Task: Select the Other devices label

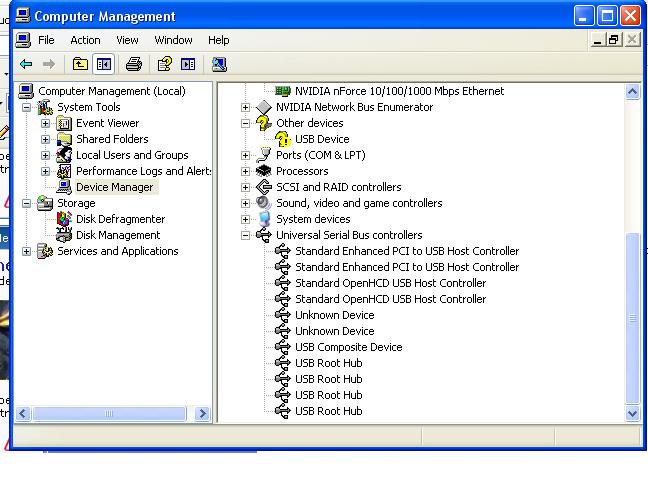Action: coord(310,123)
